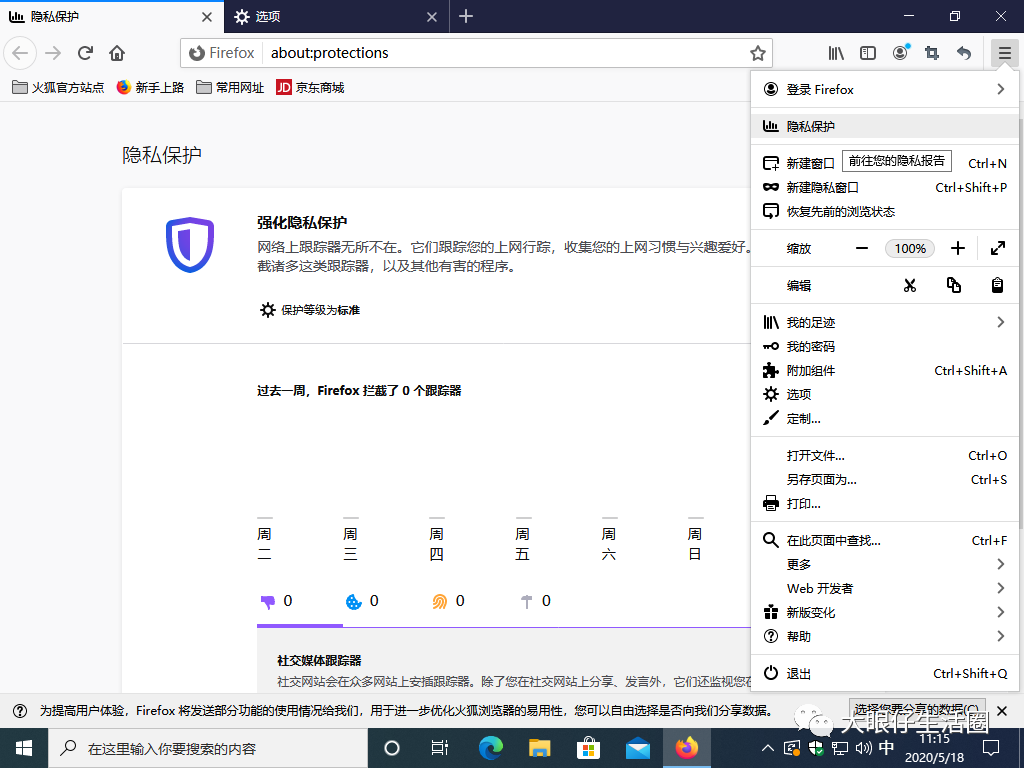Enter full screen via the arrows icon

click(x=997, y=248)
